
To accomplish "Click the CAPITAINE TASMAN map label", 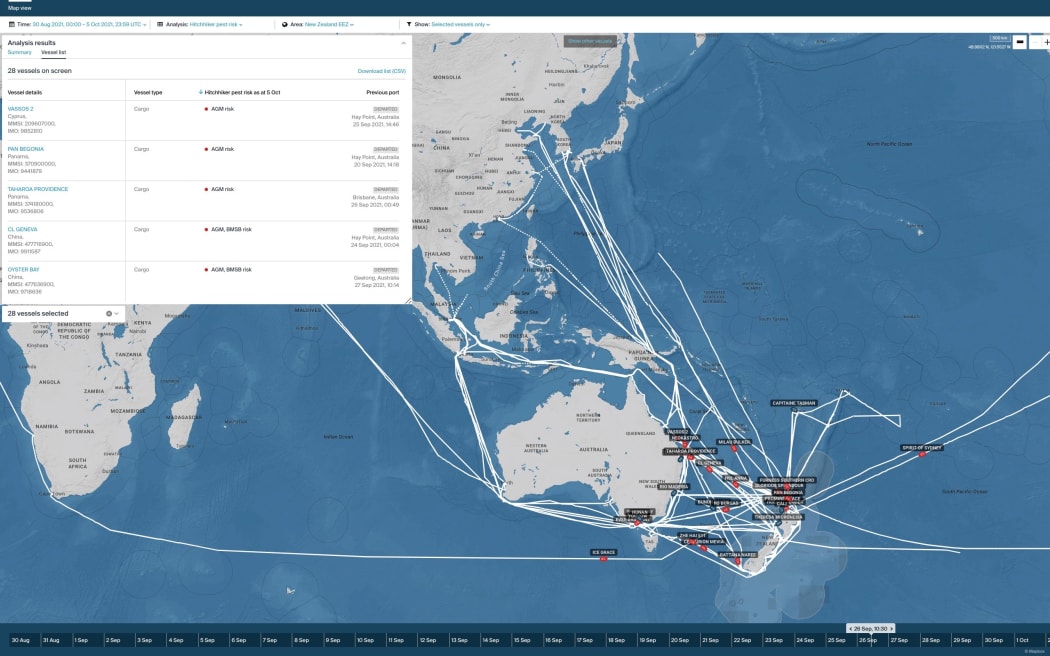I will point(794,403).
